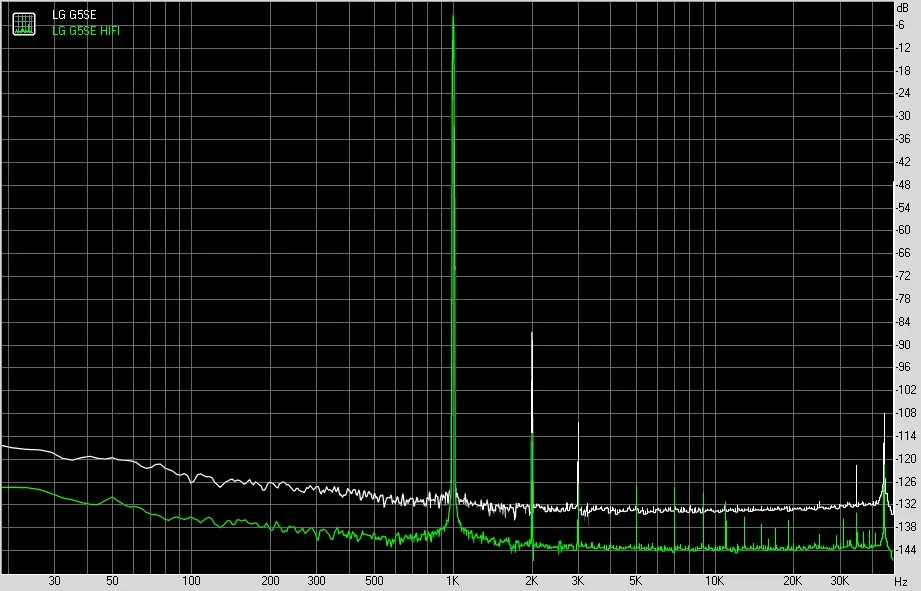Click the "30" Hz frequency label
The width and height of the screenshot is (921, 591).
[x=54, y=581]
